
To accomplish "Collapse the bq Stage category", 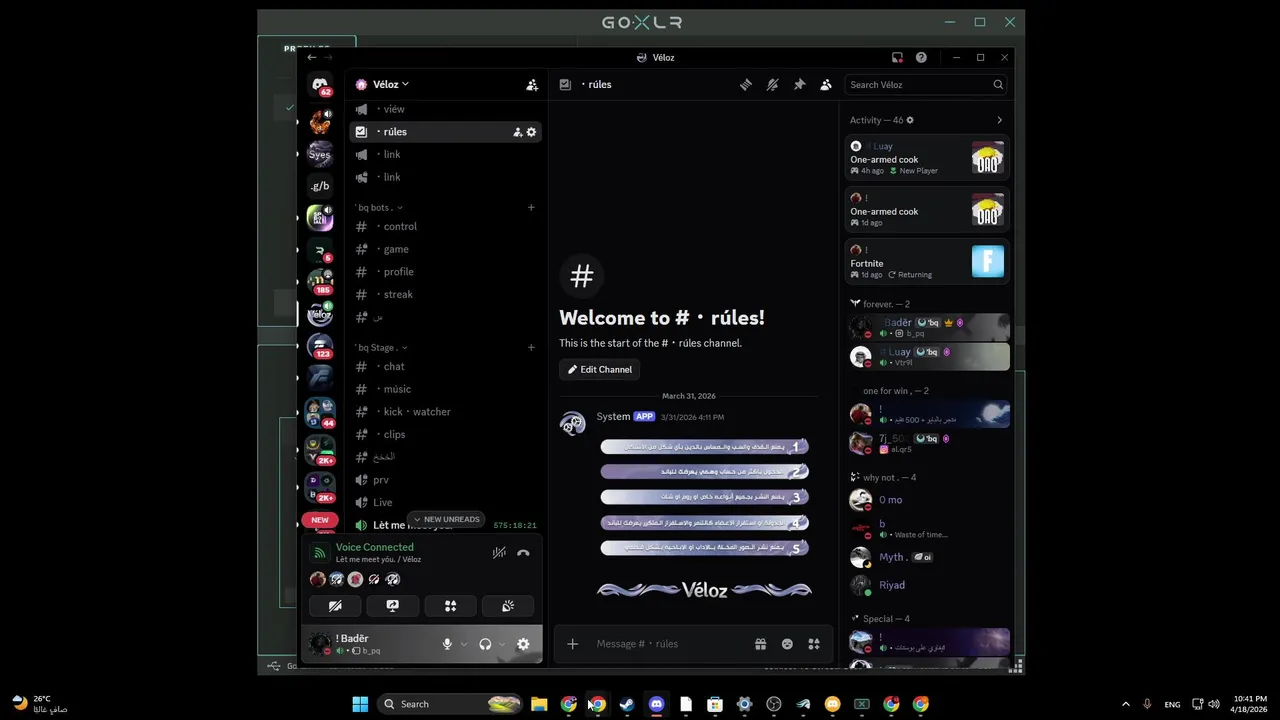I will (381, 348).
